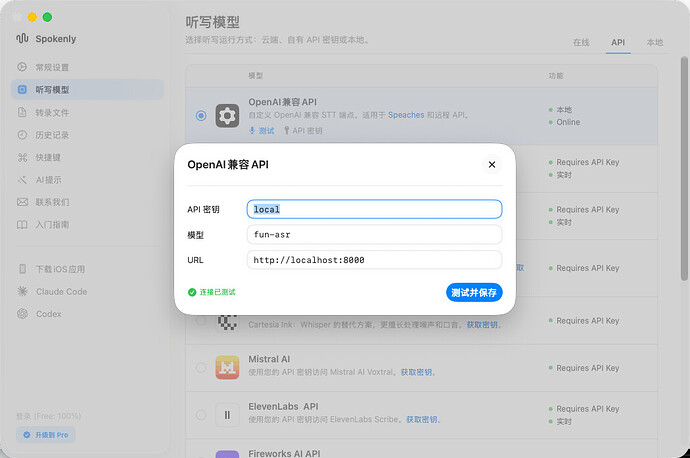This screenshot has width=690, height=458.
Task: Click the API 密钥 input field
Action: [x=374, y=209]
